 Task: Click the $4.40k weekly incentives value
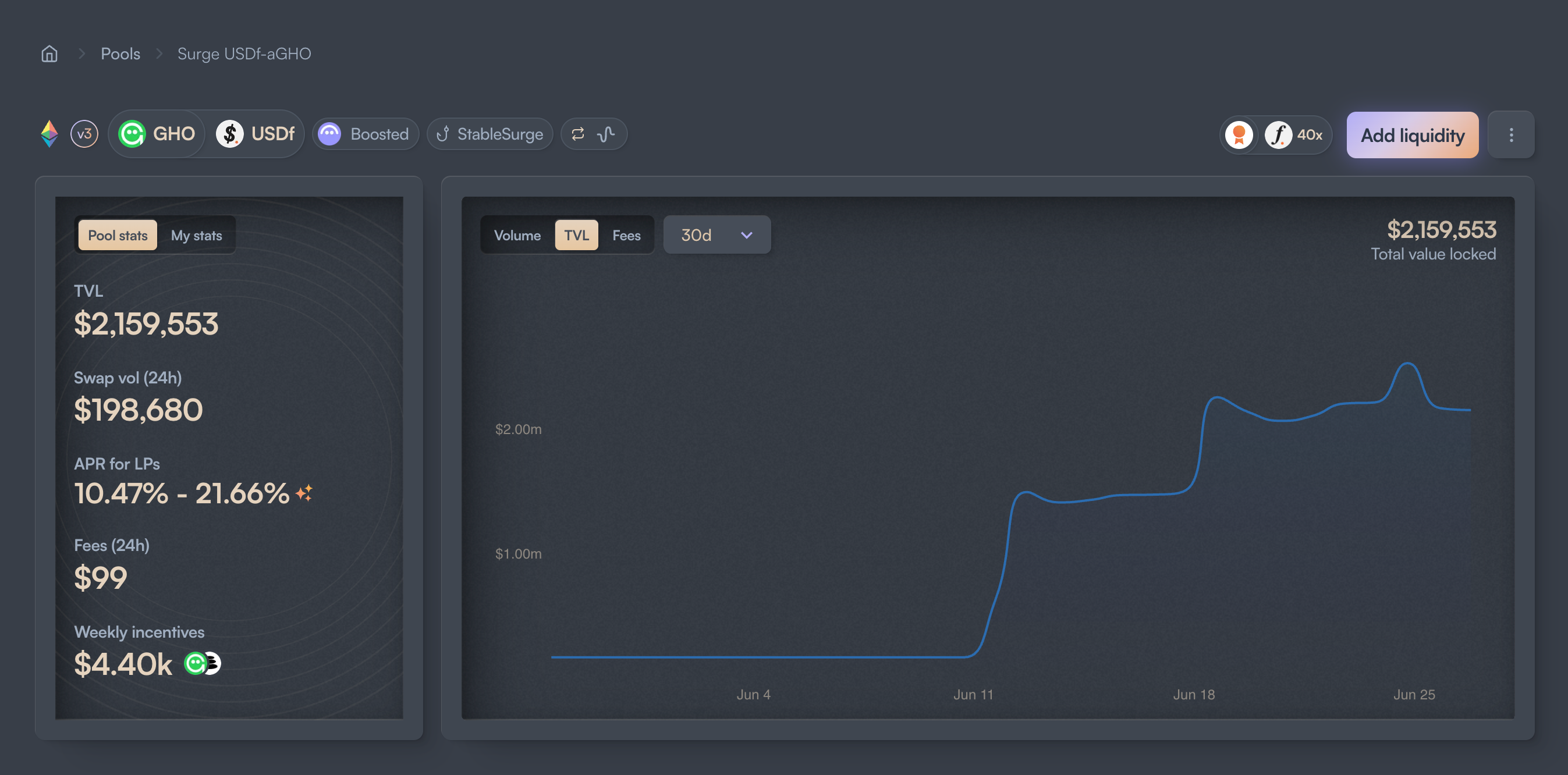[x=123, y=664]
